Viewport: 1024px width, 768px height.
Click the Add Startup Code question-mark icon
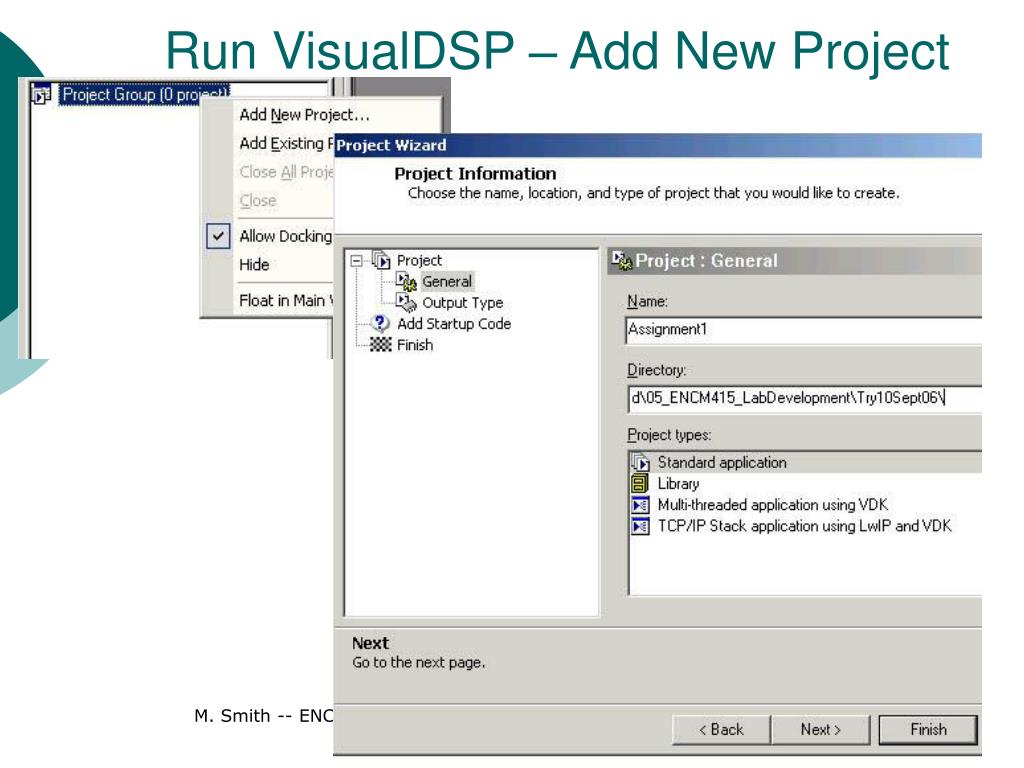[x=380, y=323]
